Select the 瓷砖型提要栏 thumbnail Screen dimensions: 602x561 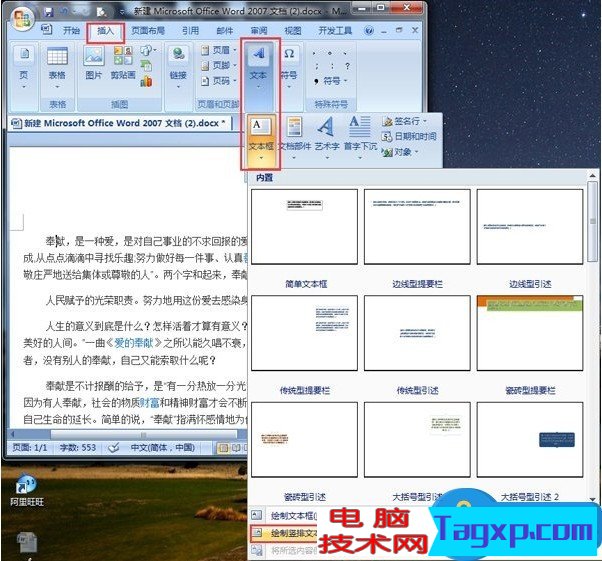tap(530, 333)
